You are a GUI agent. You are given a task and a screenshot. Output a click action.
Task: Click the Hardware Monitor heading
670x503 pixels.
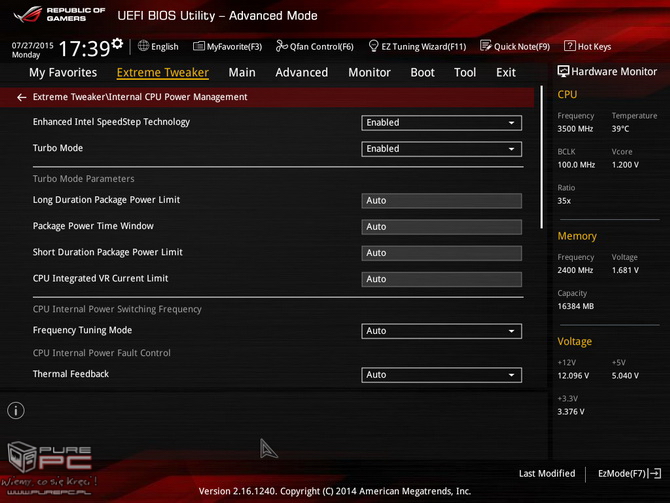click(x=614, y=71)
